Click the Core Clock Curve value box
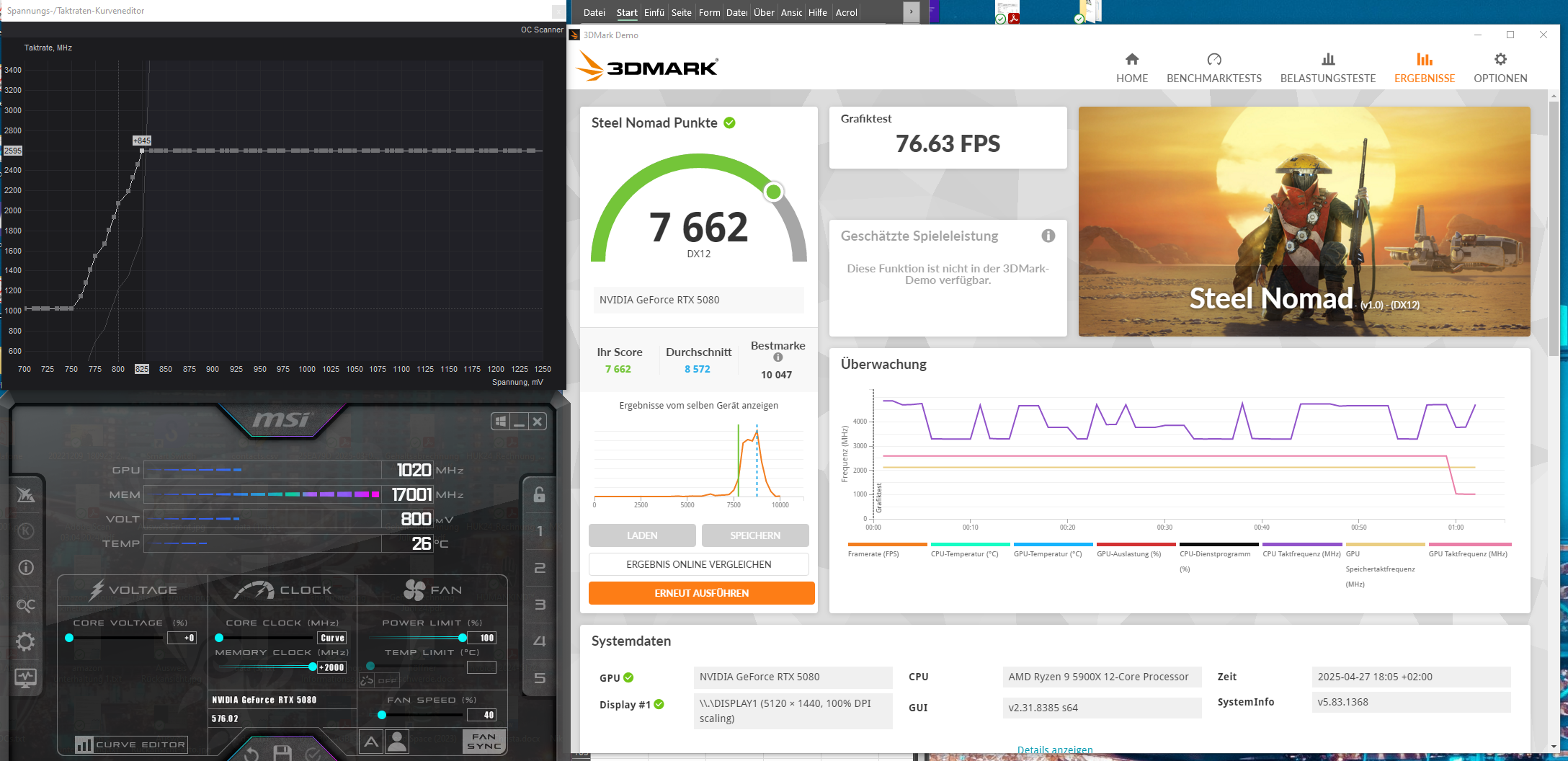Viewport: 1568px width, 761px height. tap(332, 638)
